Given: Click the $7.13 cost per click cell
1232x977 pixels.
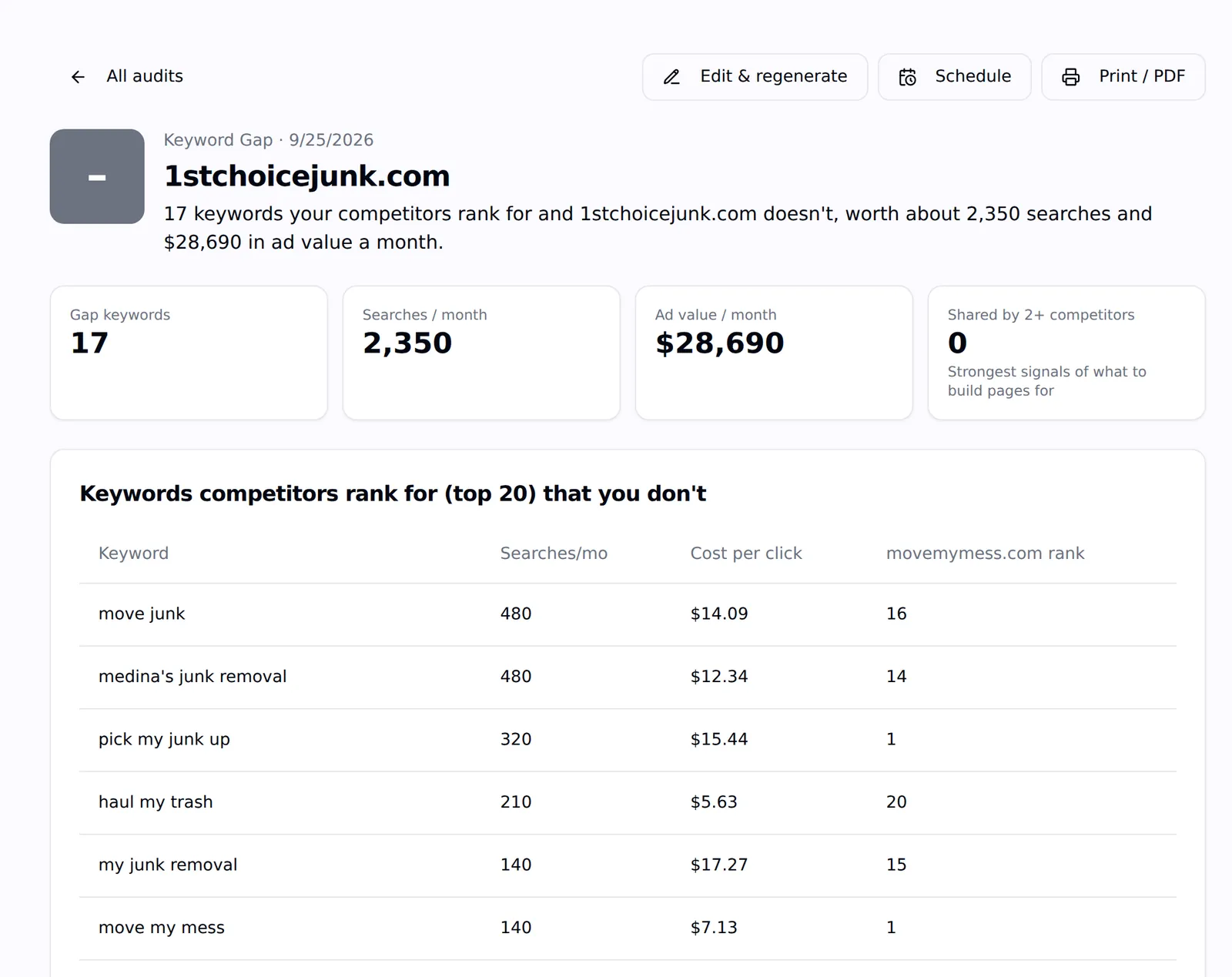Looking at the screenshot, I should tap(714, 928).
